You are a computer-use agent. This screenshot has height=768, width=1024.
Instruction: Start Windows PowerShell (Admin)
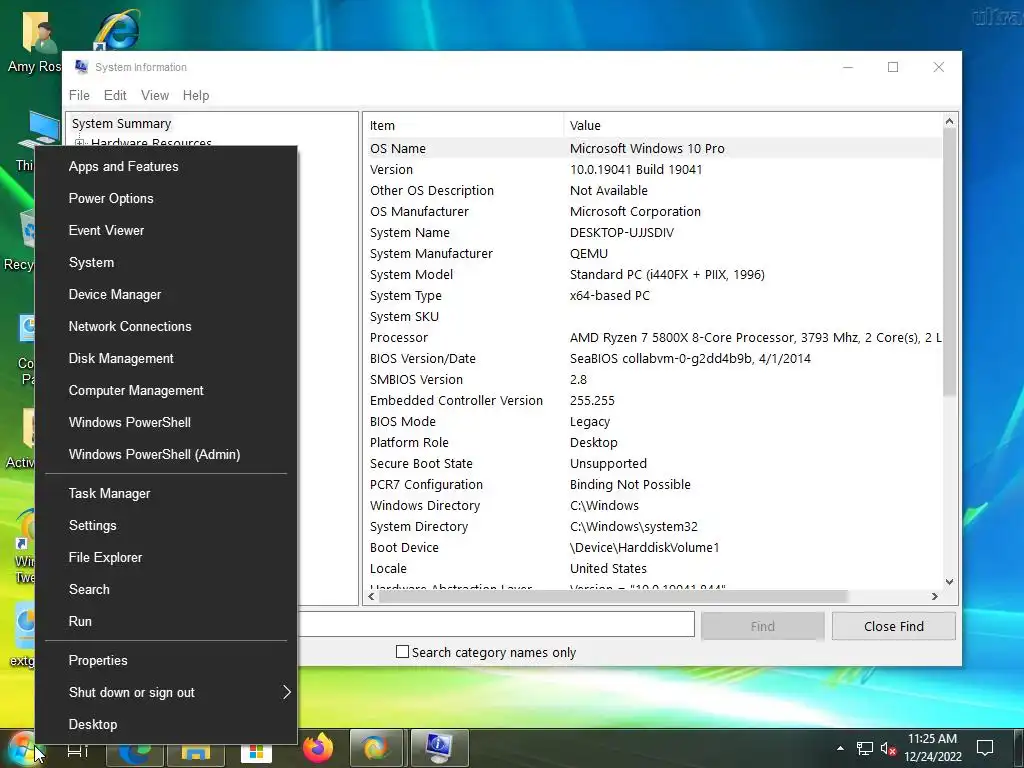coord(166,455)
